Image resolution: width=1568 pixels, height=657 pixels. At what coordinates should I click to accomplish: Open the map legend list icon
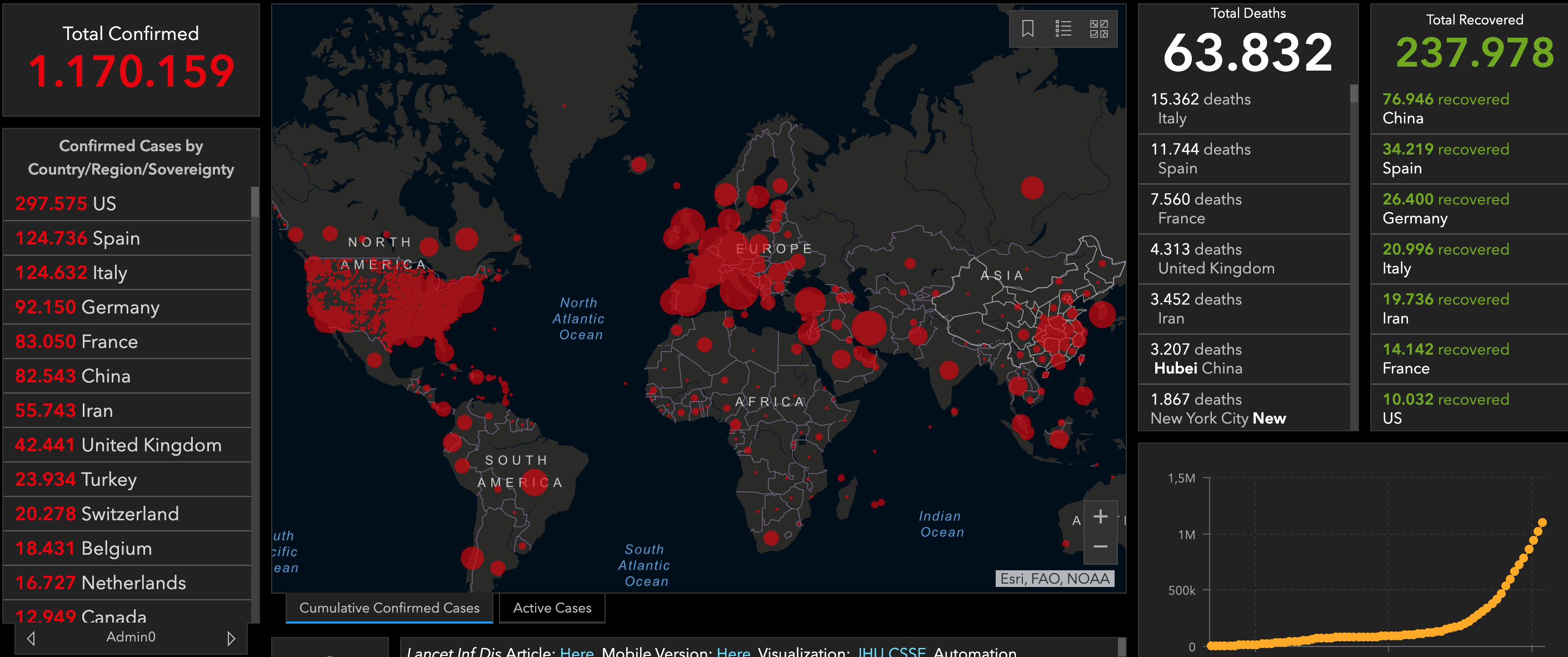(x=1063, y=28)
